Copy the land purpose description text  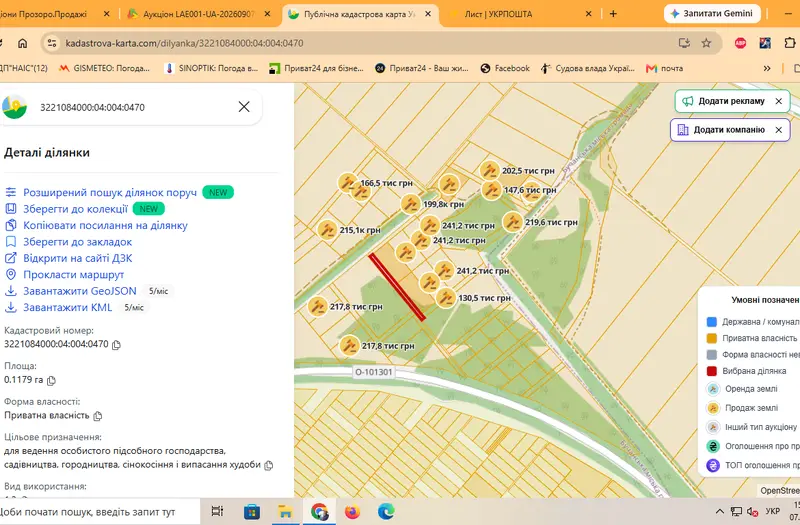coord(269,465)
